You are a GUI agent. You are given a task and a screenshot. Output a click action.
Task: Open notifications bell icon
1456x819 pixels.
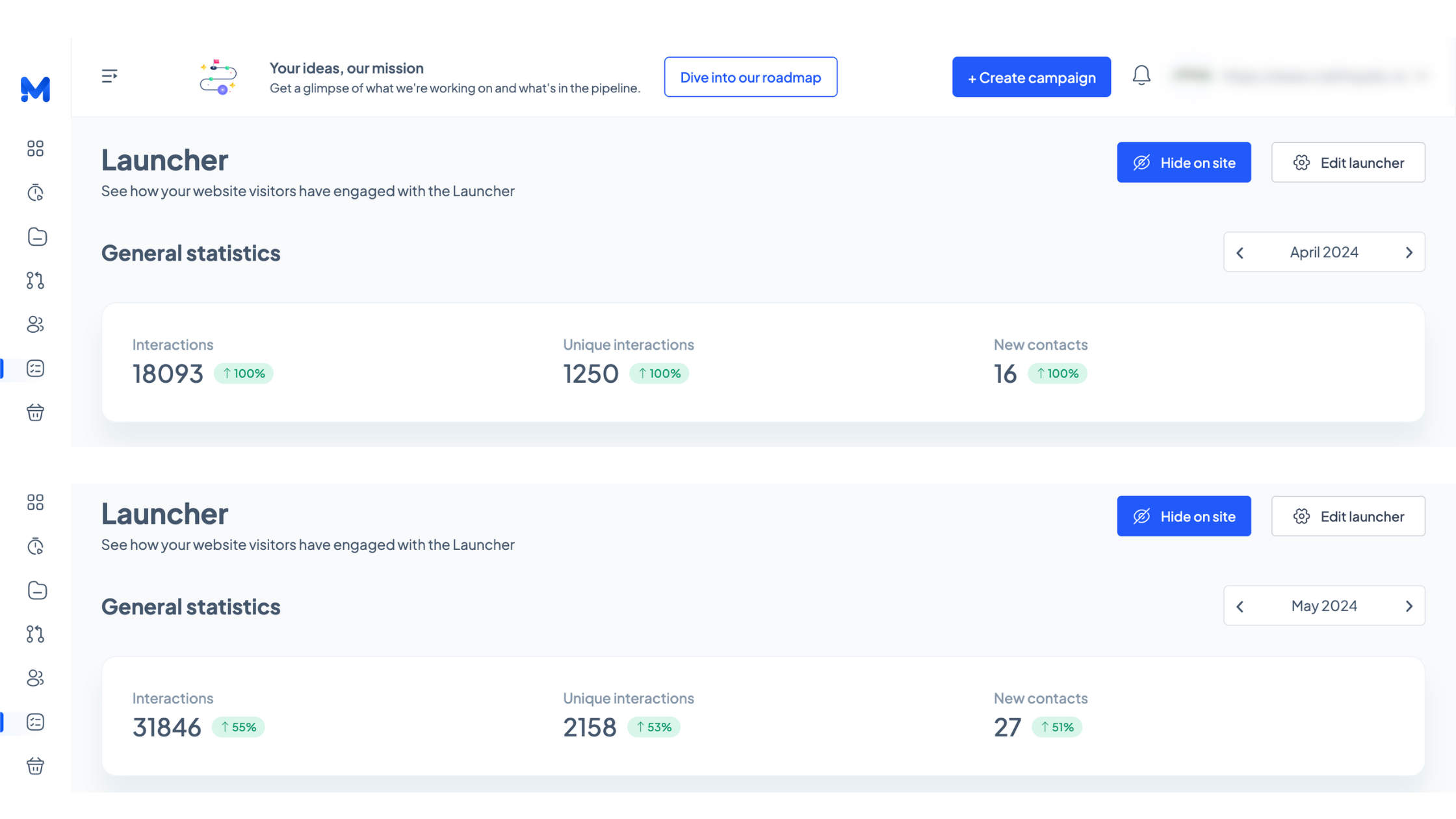click(1141, 75)
